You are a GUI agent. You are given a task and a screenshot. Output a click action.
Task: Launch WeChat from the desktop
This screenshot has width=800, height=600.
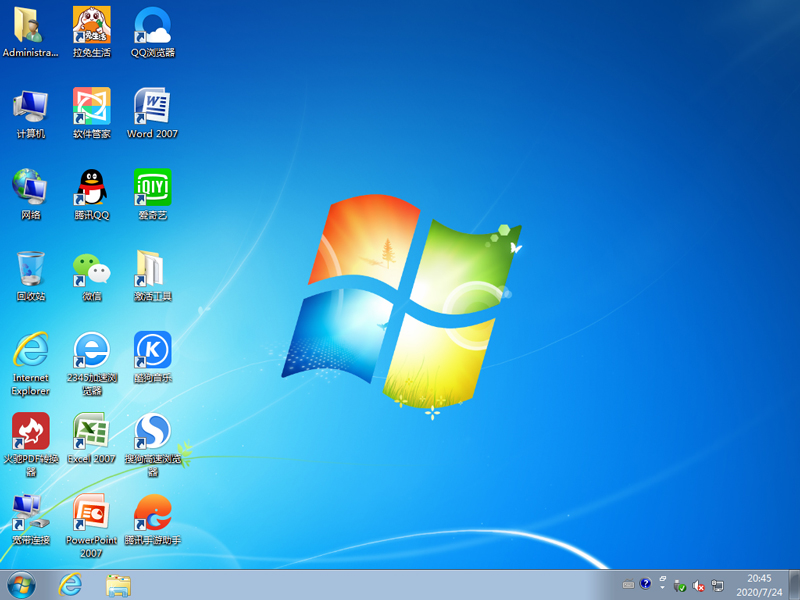tap(91, 270)
